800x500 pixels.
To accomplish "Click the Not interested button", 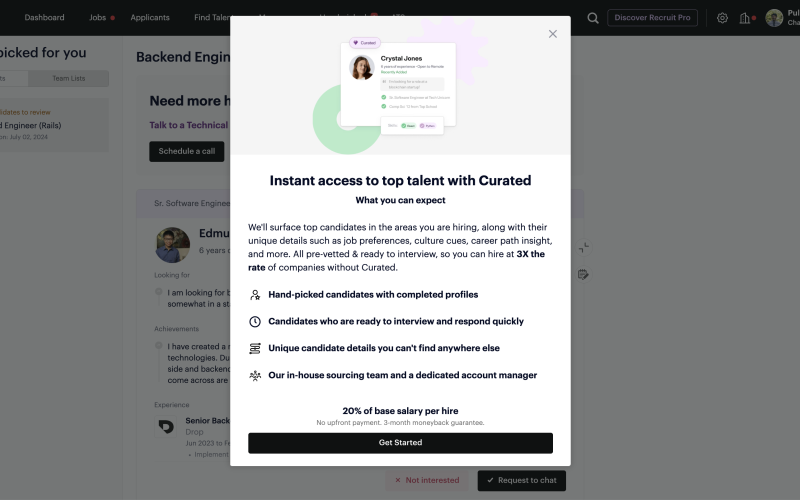I will pos(427,480).
